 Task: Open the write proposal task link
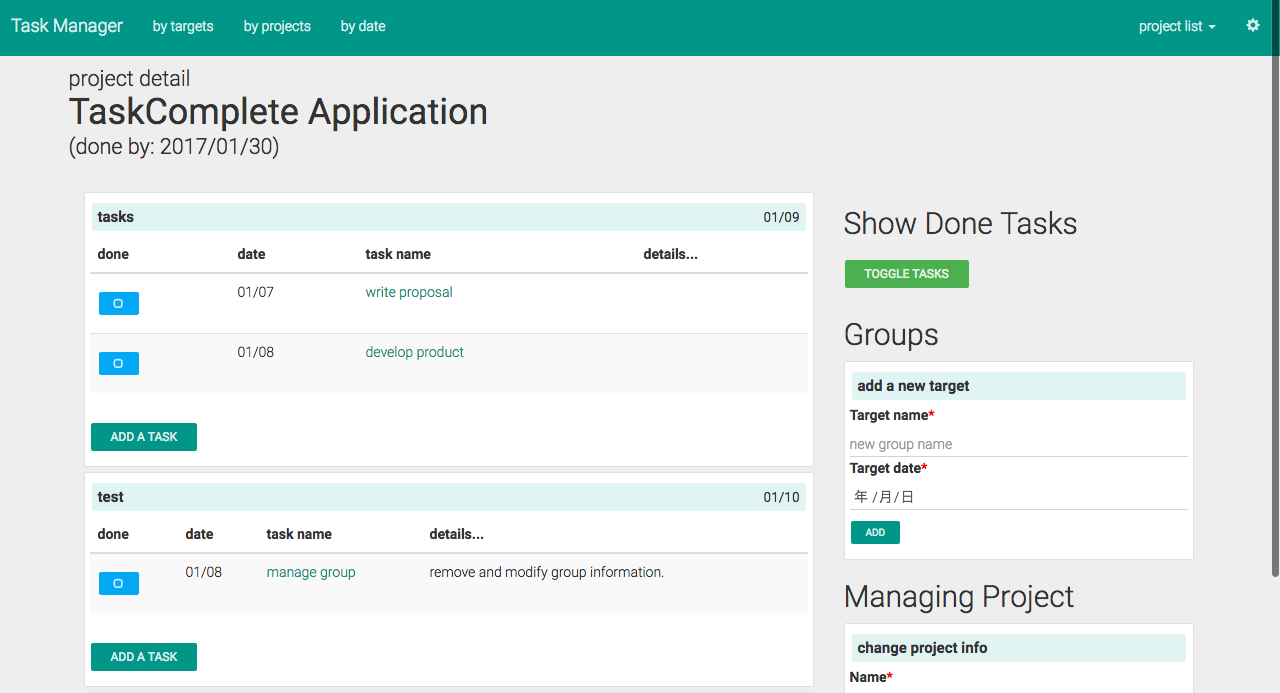[x=409, y=292]
